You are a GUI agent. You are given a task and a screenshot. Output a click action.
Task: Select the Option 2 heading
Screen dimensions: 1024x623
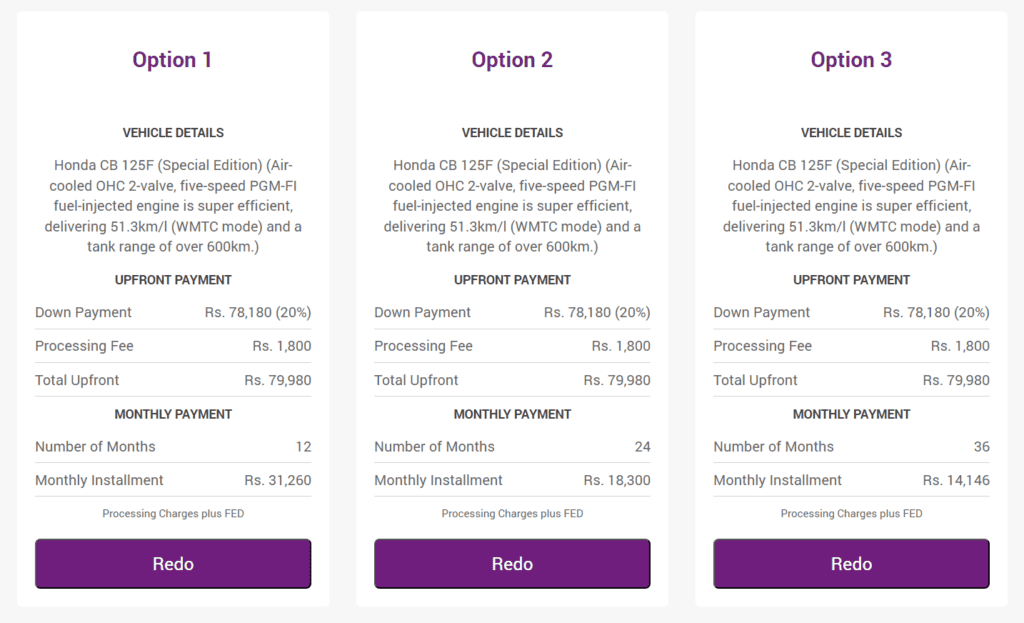tap(512, 60)
